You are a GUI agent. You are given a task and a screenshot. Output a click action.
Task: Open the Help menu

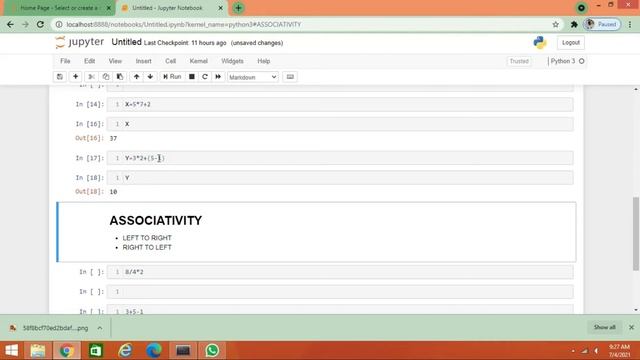pyautogui.click(x=264, y=61)
